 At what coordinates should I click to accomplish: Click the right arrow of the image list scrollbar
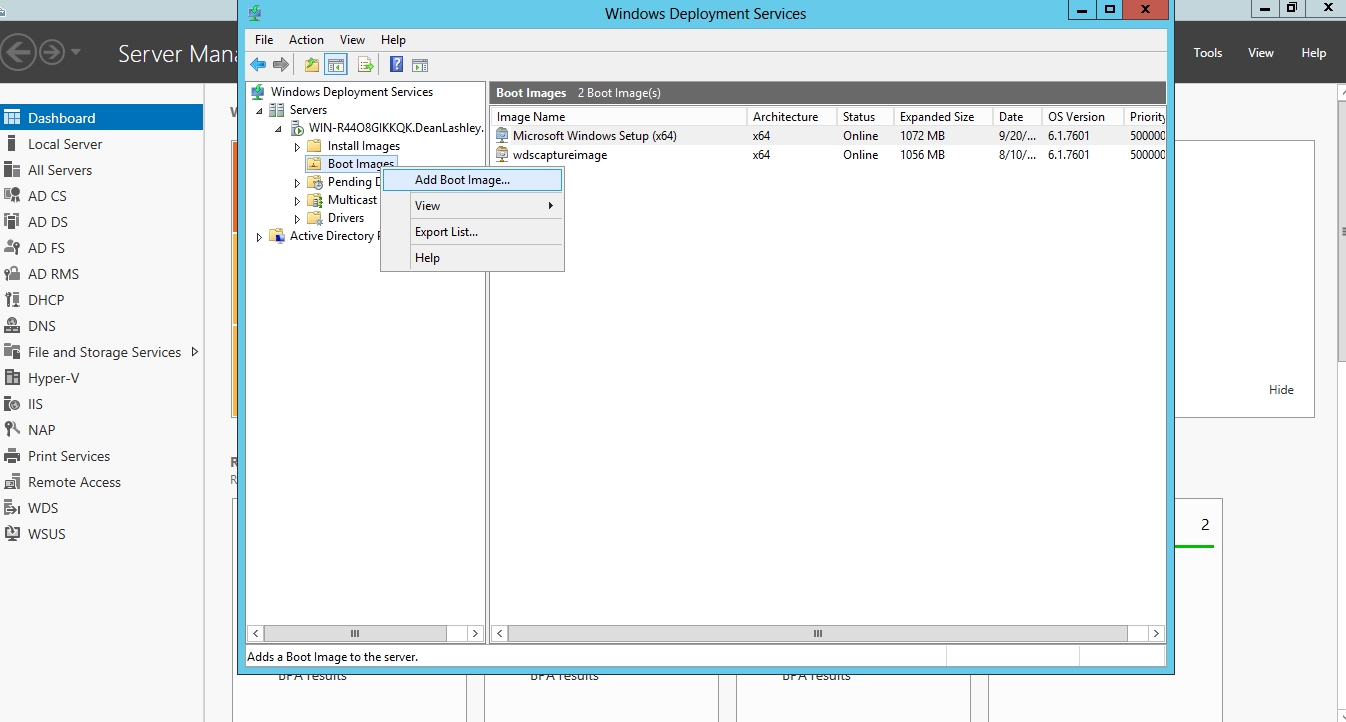[1156, 634]
